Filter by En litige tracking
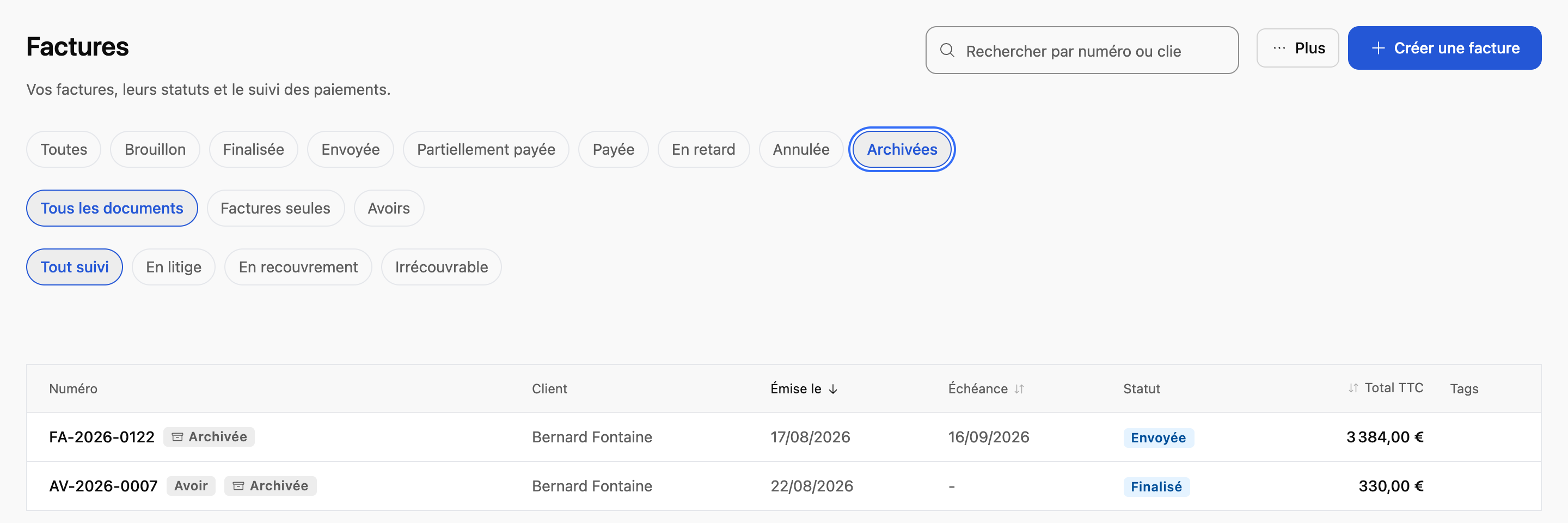Viewport: 1568px width, 523px height. pyautogui.click(x=174, y=267)
